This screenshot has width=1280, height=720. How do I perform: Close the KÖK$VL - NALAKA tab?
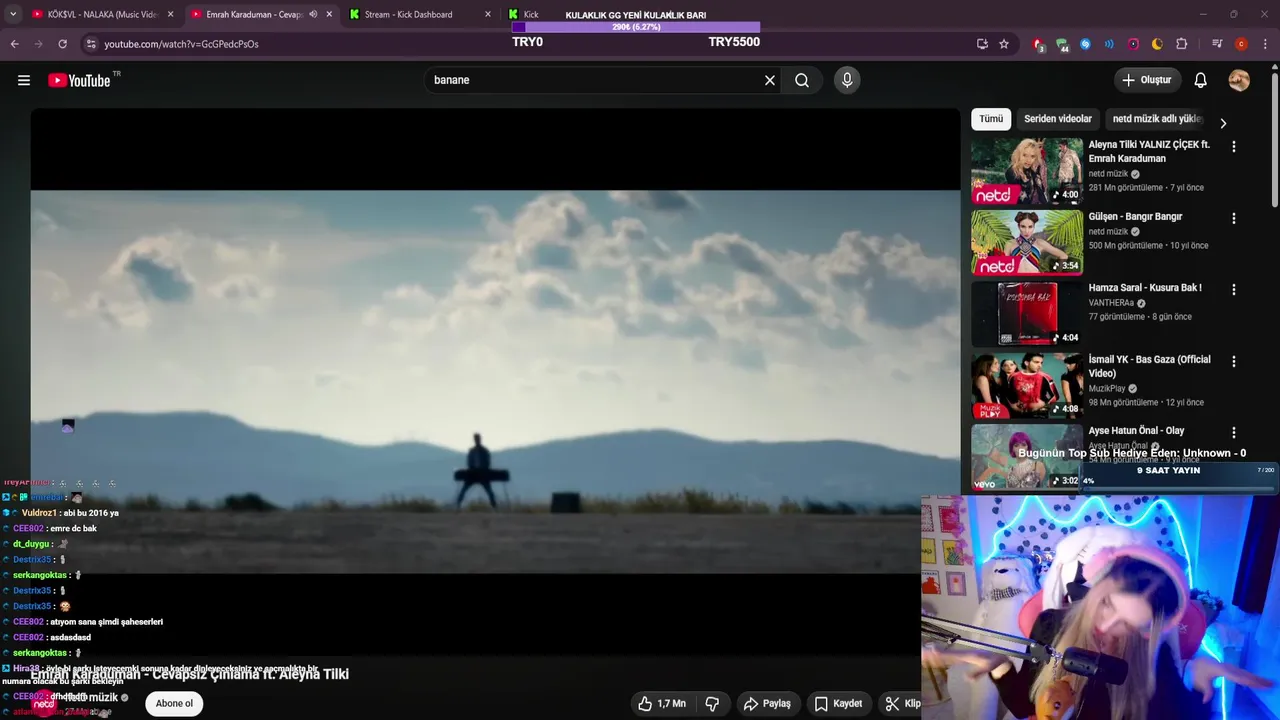(171, 14)
